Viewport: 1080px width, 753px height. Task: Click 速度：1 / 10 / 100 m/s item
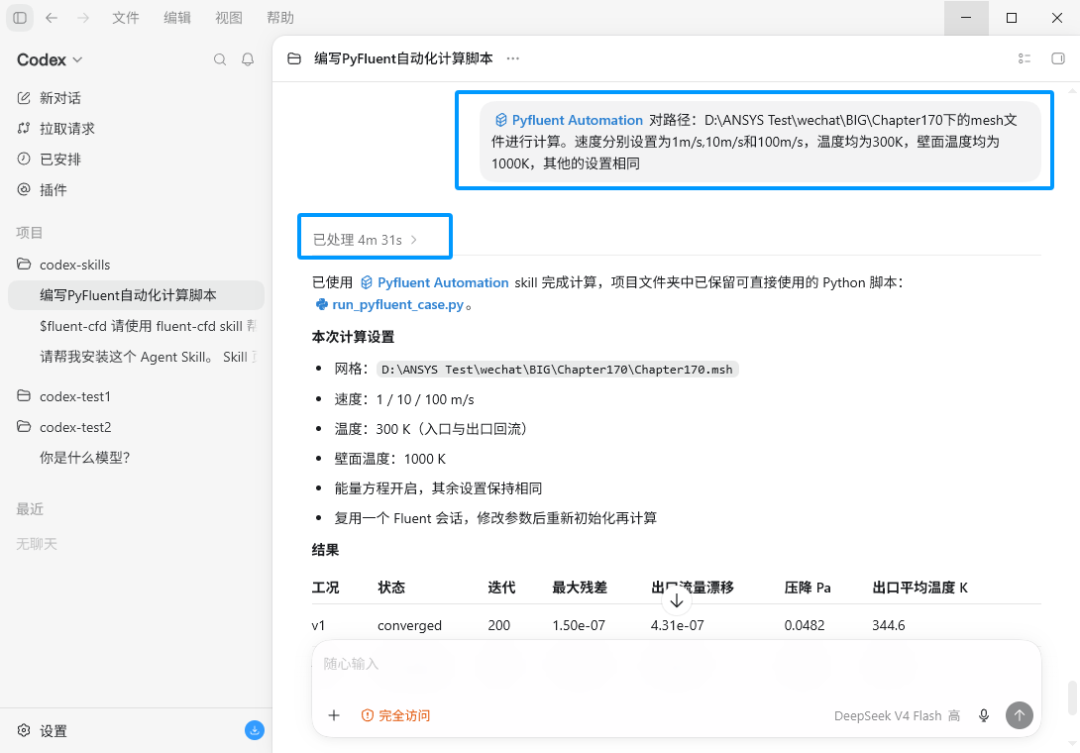tap(404, 400)
